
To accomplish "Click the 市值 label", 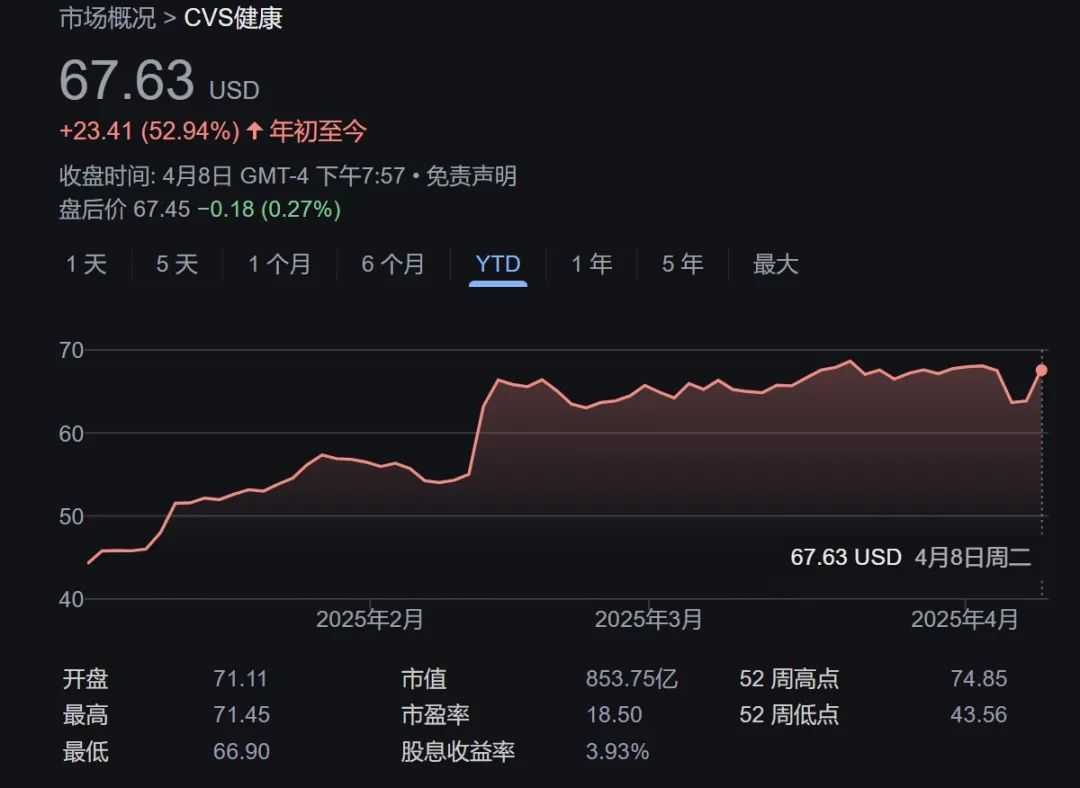I will pos(424,679).
